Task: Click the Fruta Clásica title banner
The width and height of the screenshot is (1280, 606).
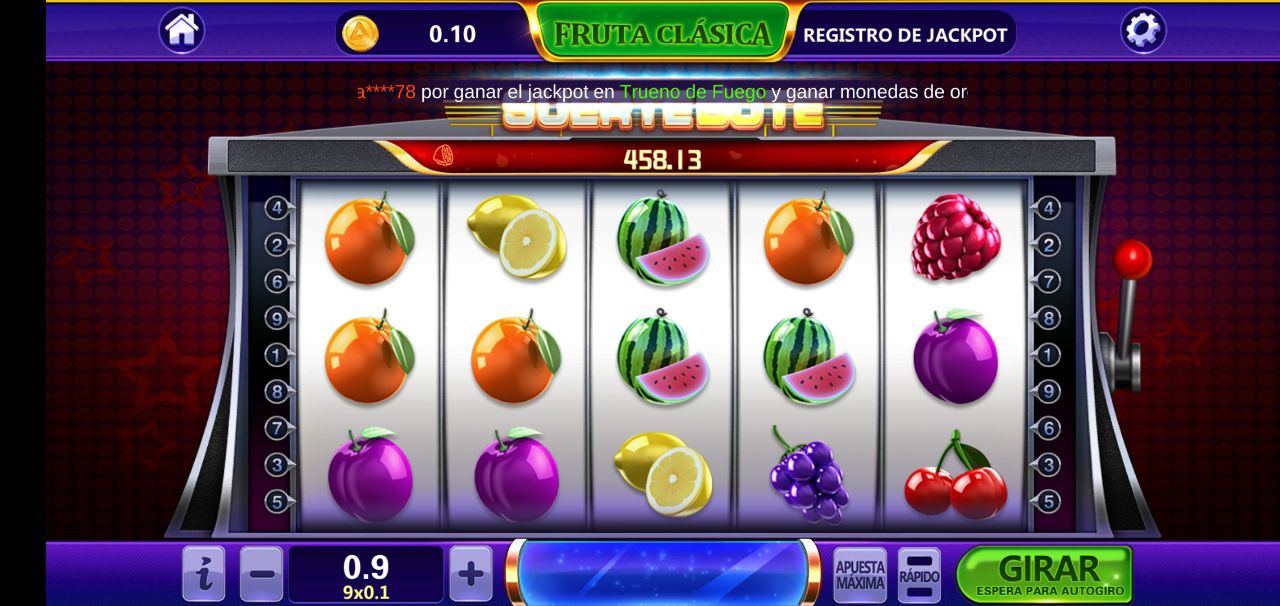Action: pos(663,34)
